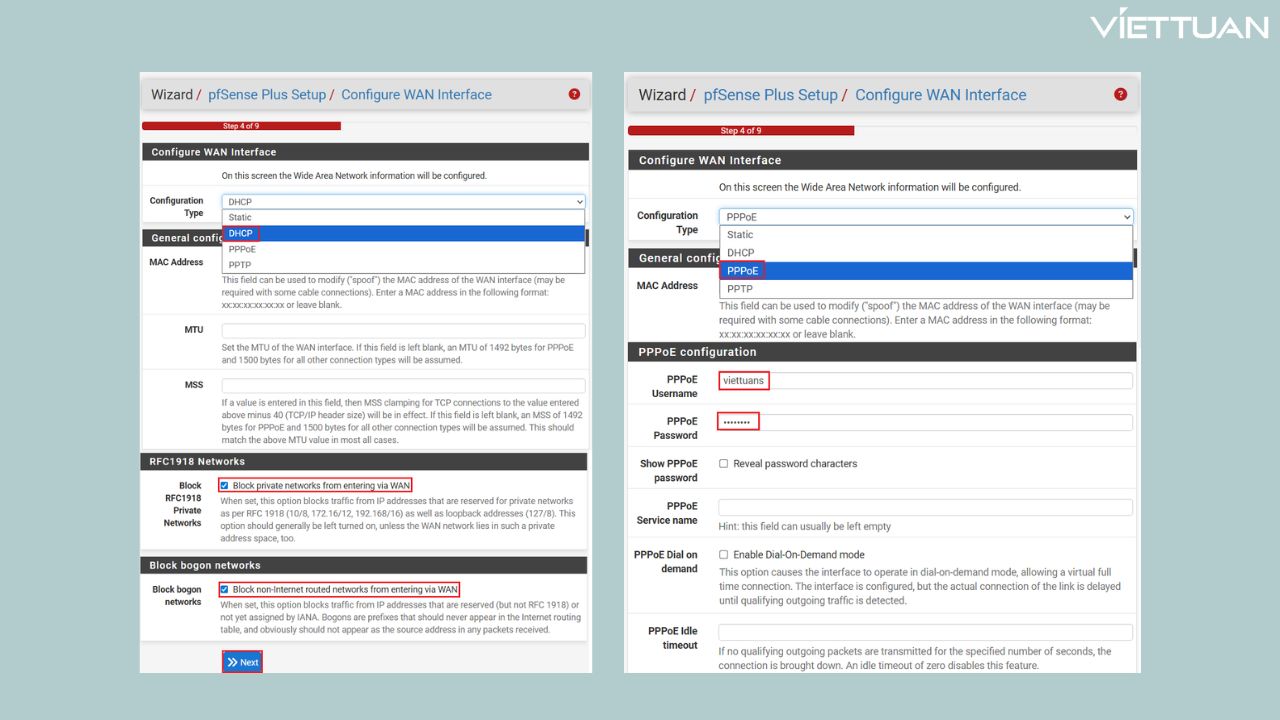Click the MTU input field

pos(403,331)
